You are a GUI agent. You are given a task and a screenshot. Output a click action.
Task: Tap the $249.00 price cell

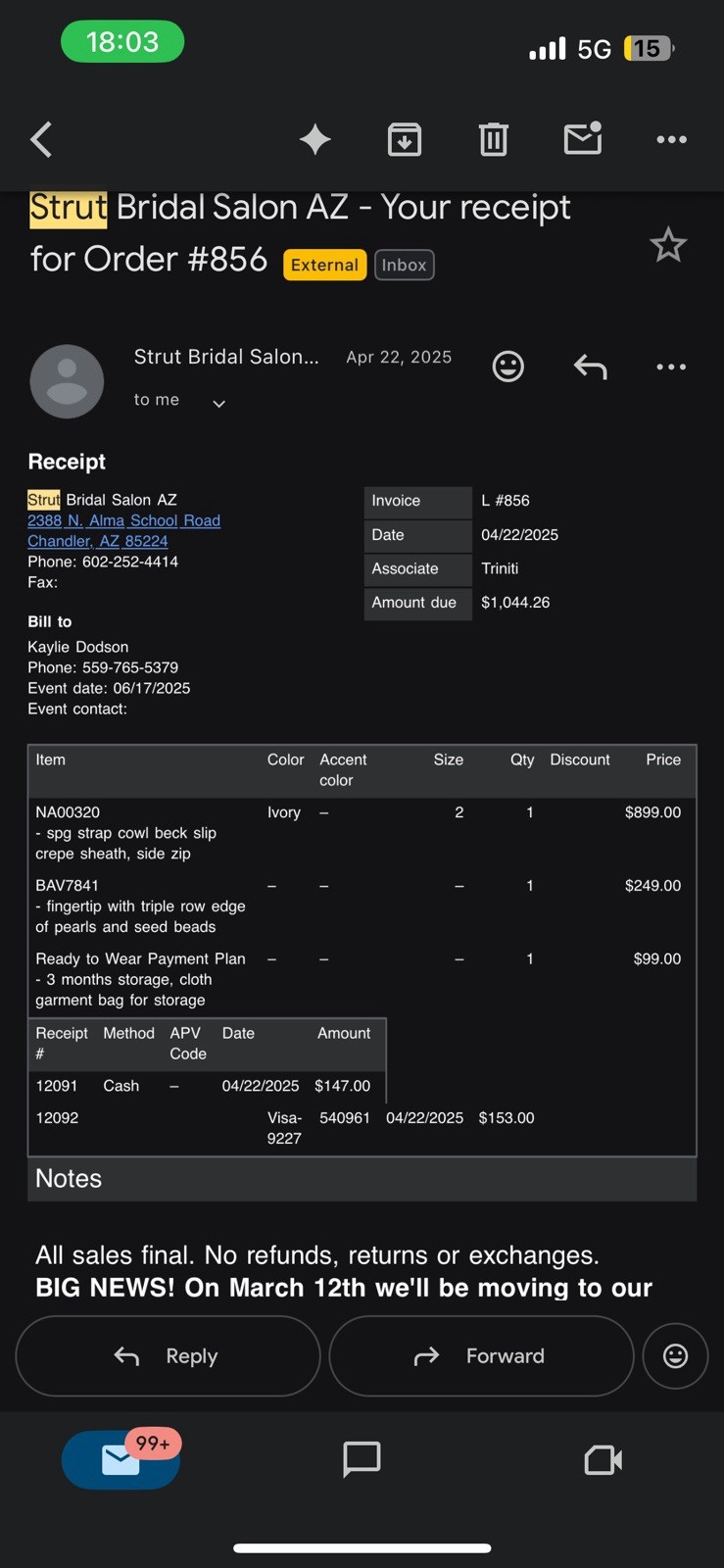(x=652, y=885)
